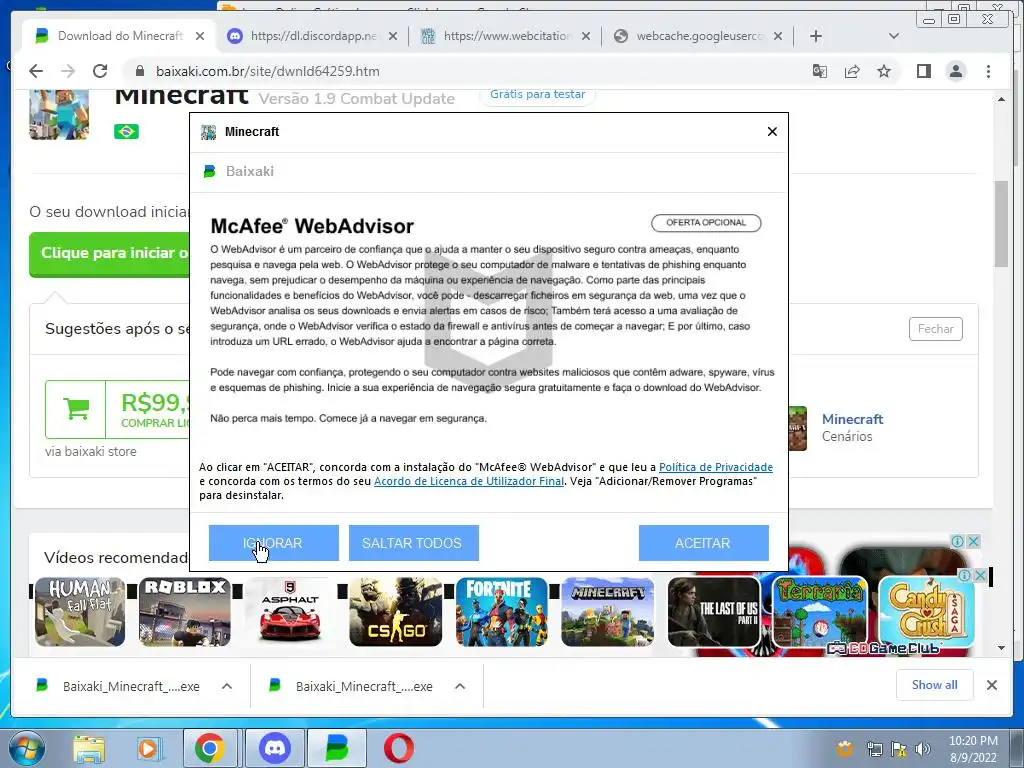Reload the current page
The height and width of the screenshot is (768, 1024).
pyautogui.click(x=100, y=71)
